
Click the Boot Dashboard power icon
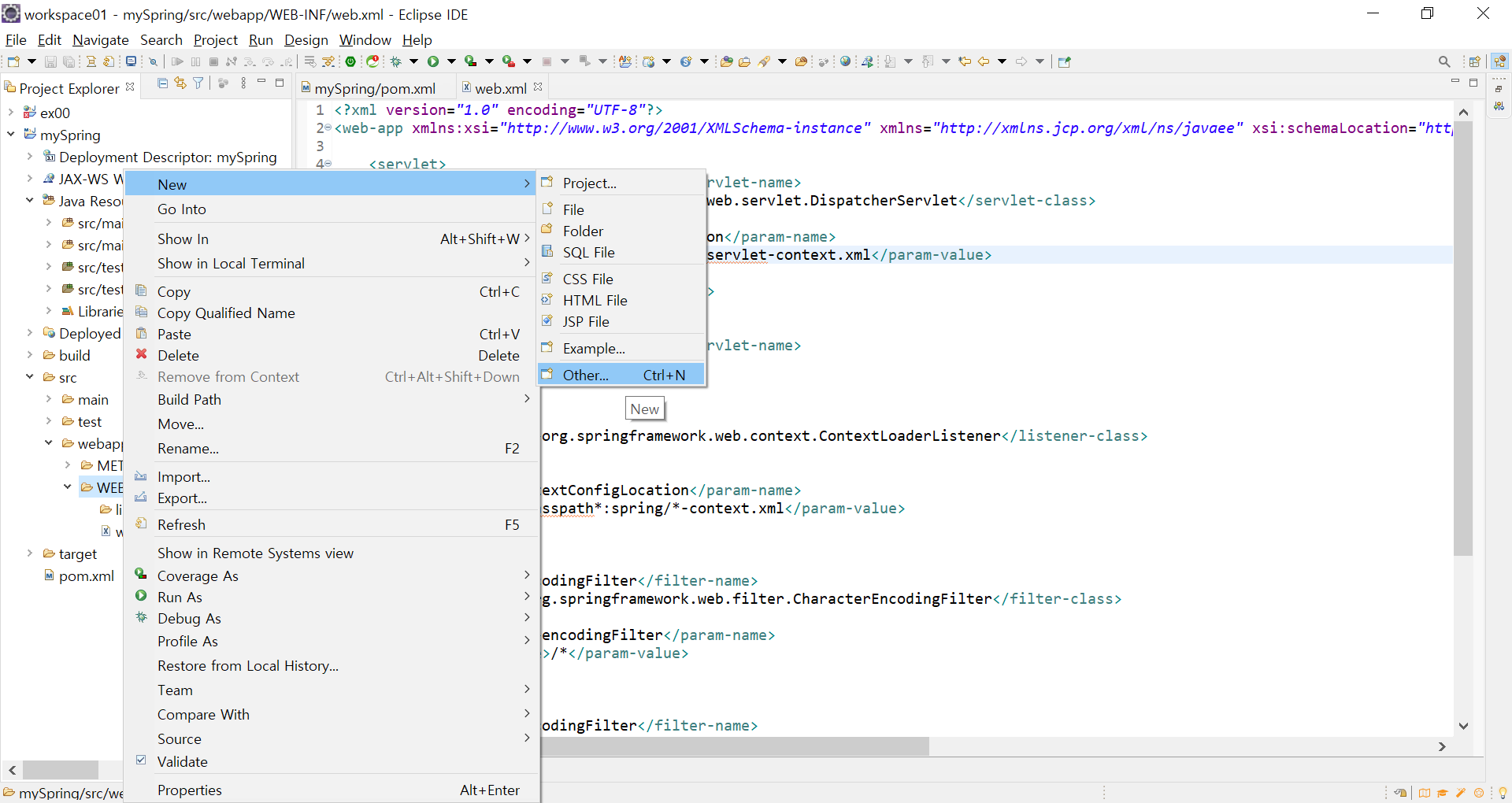click(350, 61)
